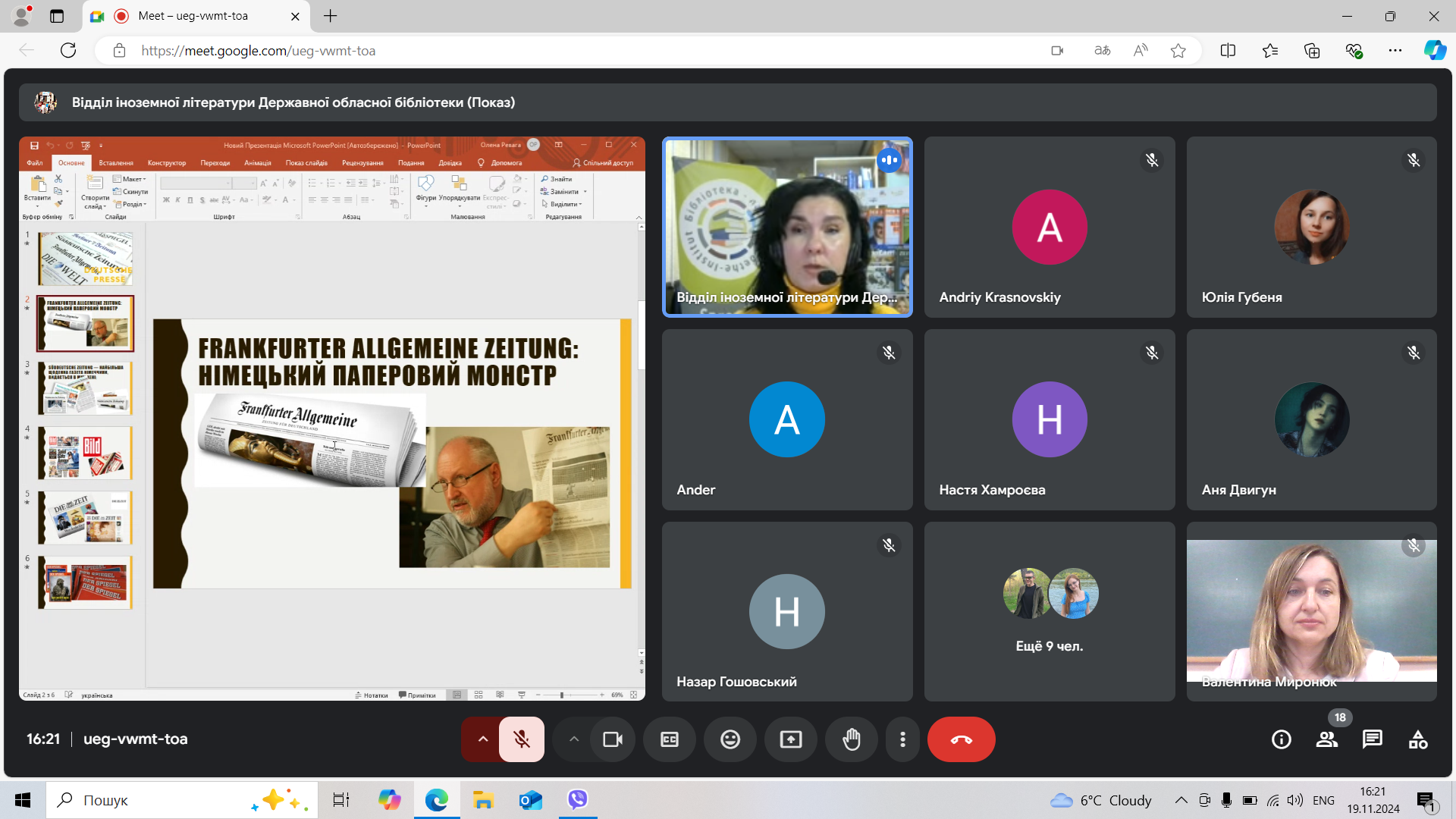Open the Edge settings and more menu

pyautogui.click(x=1395, y=51)
